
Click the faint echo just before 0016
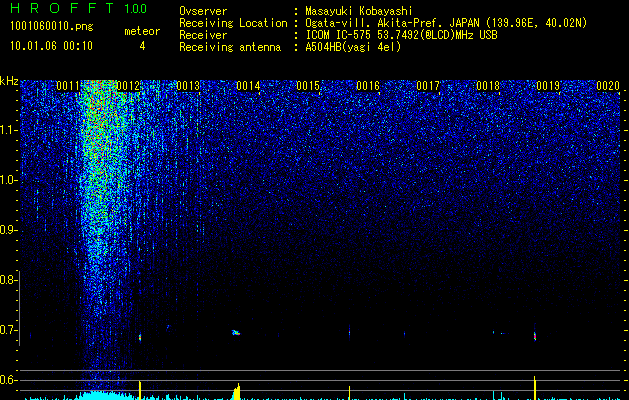click(x=349, y=333)
